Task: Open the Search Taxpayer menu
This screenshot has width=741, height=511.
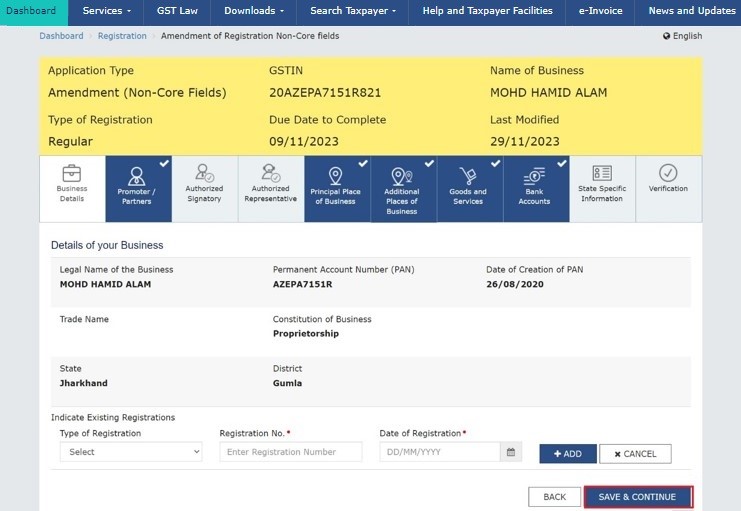Action: (352, 11)
